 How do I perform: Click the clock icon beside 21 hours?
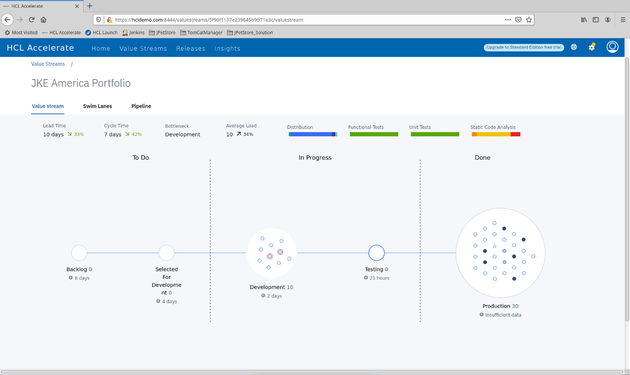tap(366, 278)
